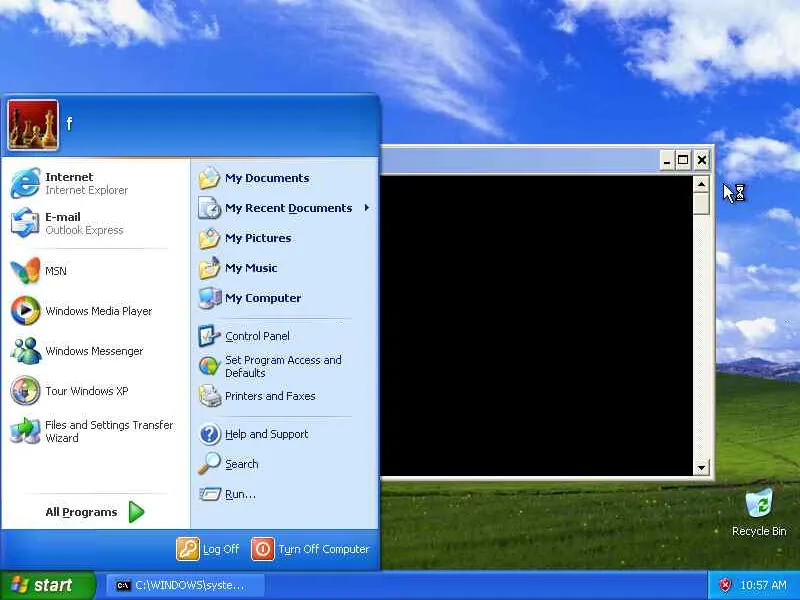The width and height of the screenshot is (800, 600).
Task: Click the security shield tray icon
Action: [x=725, y=585]
